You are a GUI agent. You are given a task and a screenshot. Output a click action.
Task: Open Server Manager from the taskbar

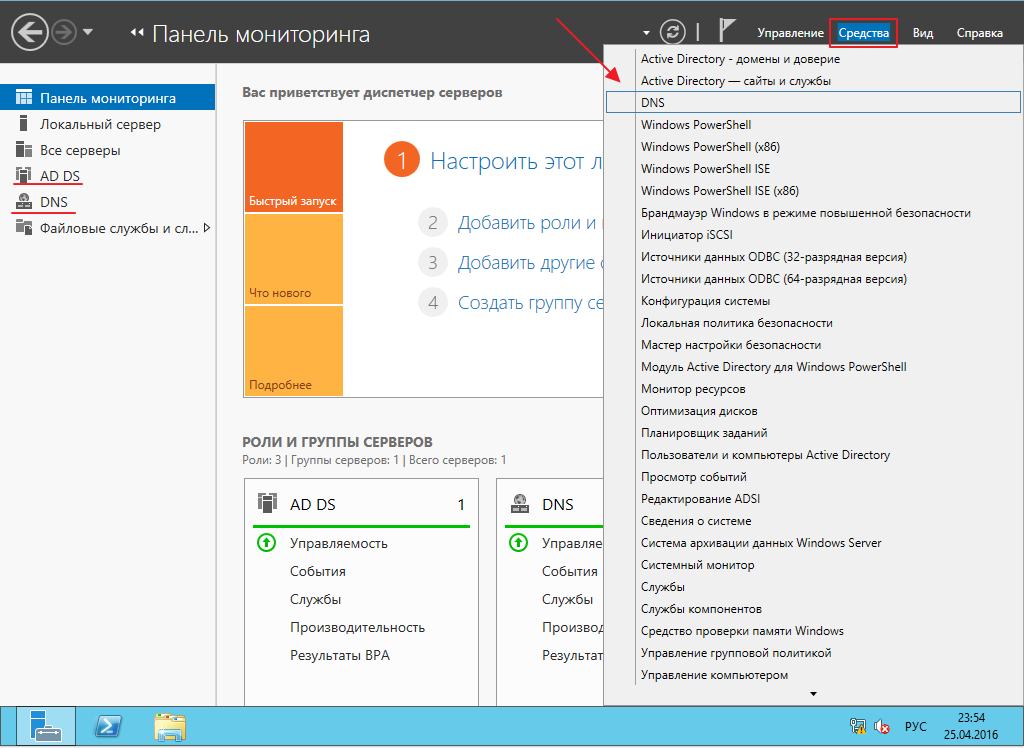pos(46,726)
